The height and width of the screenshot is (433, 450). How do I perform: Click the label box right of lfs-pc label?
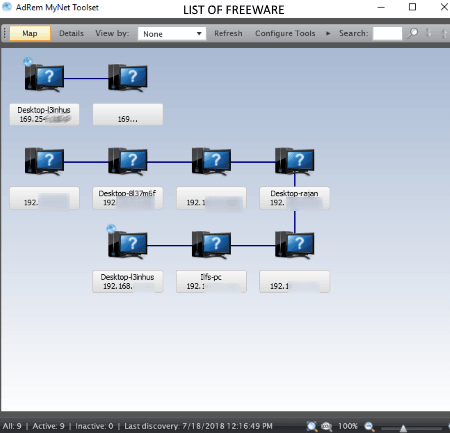click(295, 282)
